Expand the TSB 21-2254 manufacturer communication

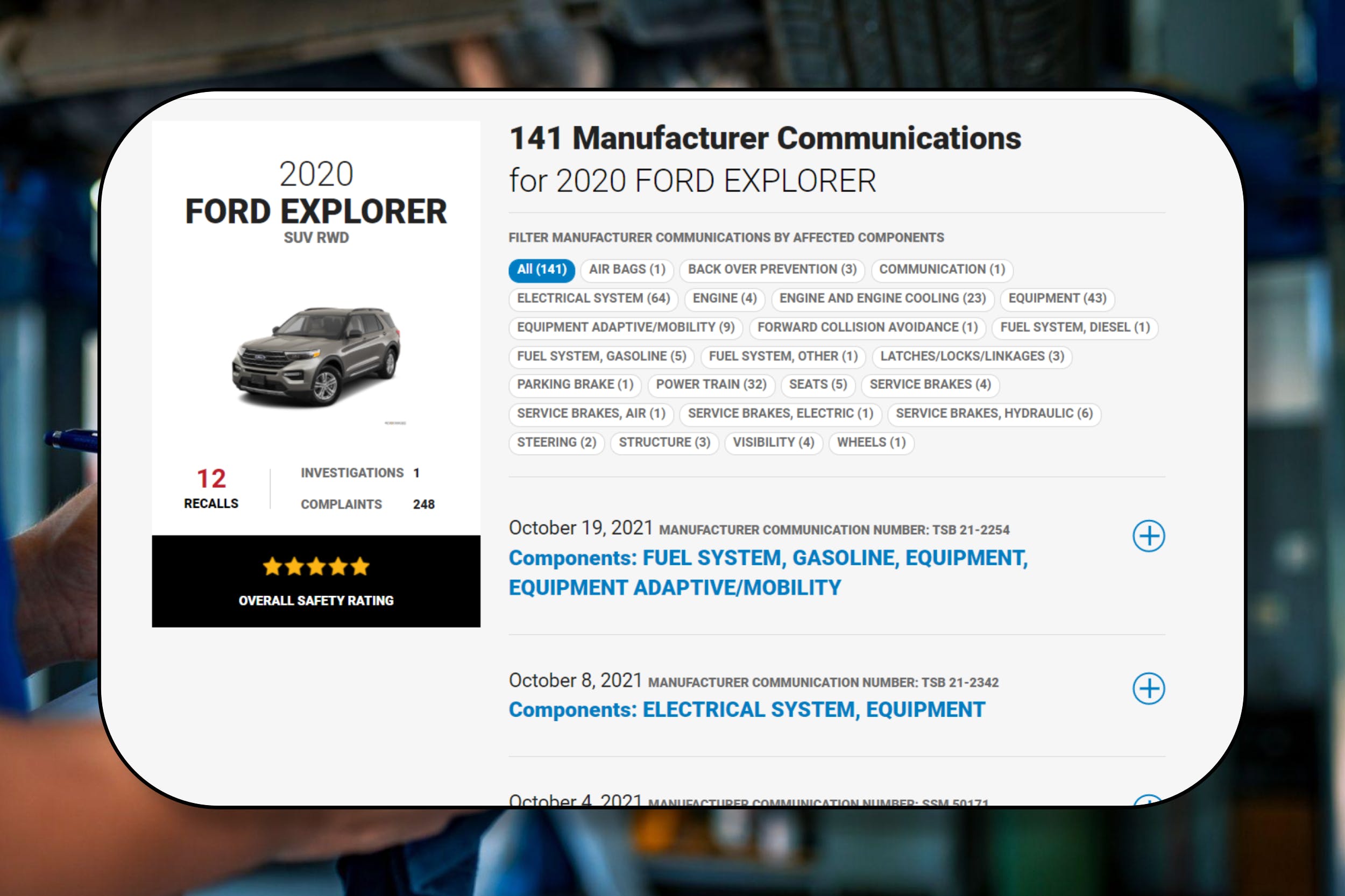(1150, 536)
